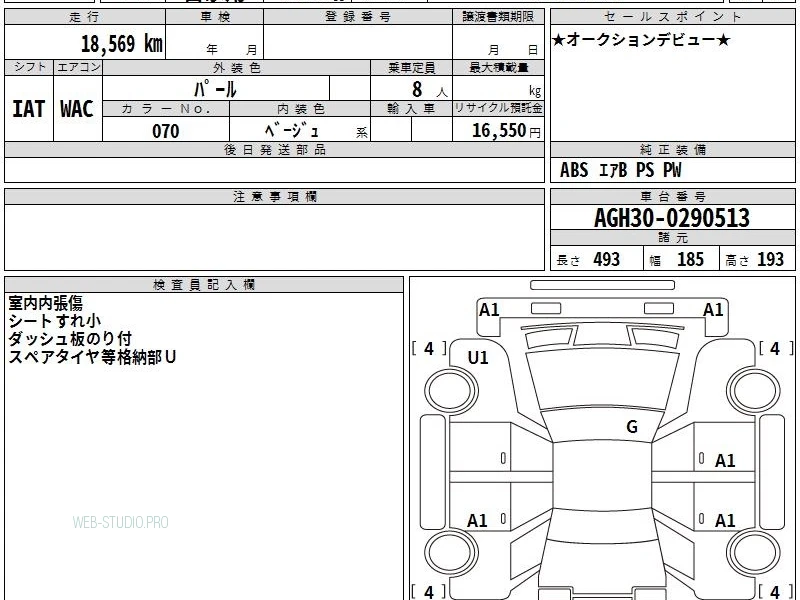Viewport: 800px width, 600px height.
Task: Click inspector note 室内内張傷
Action: pyautogui.click(x=45, y=303)
